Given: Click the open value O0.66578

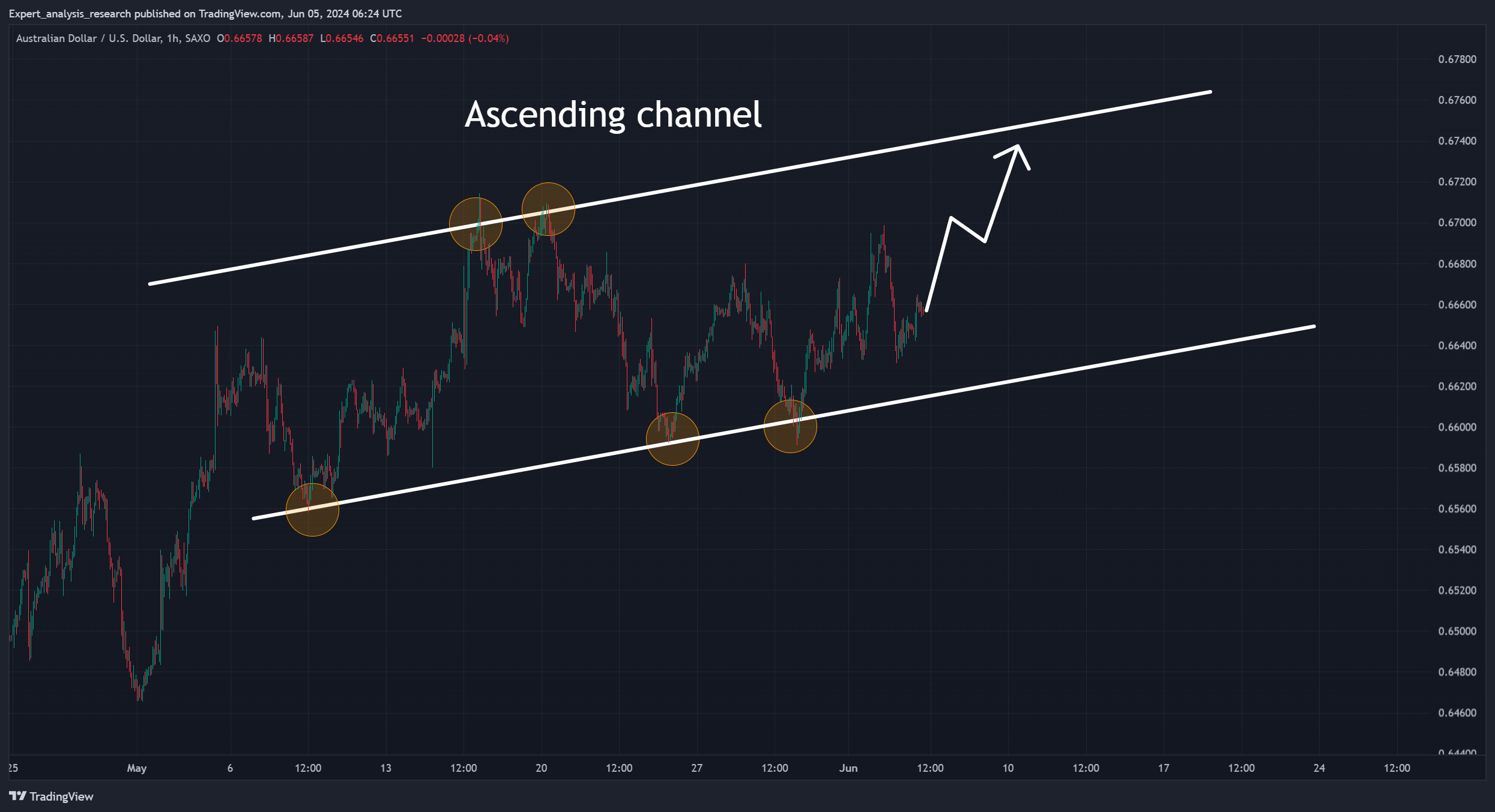Looking at the screenshot, I should click(x=240, y=38).
